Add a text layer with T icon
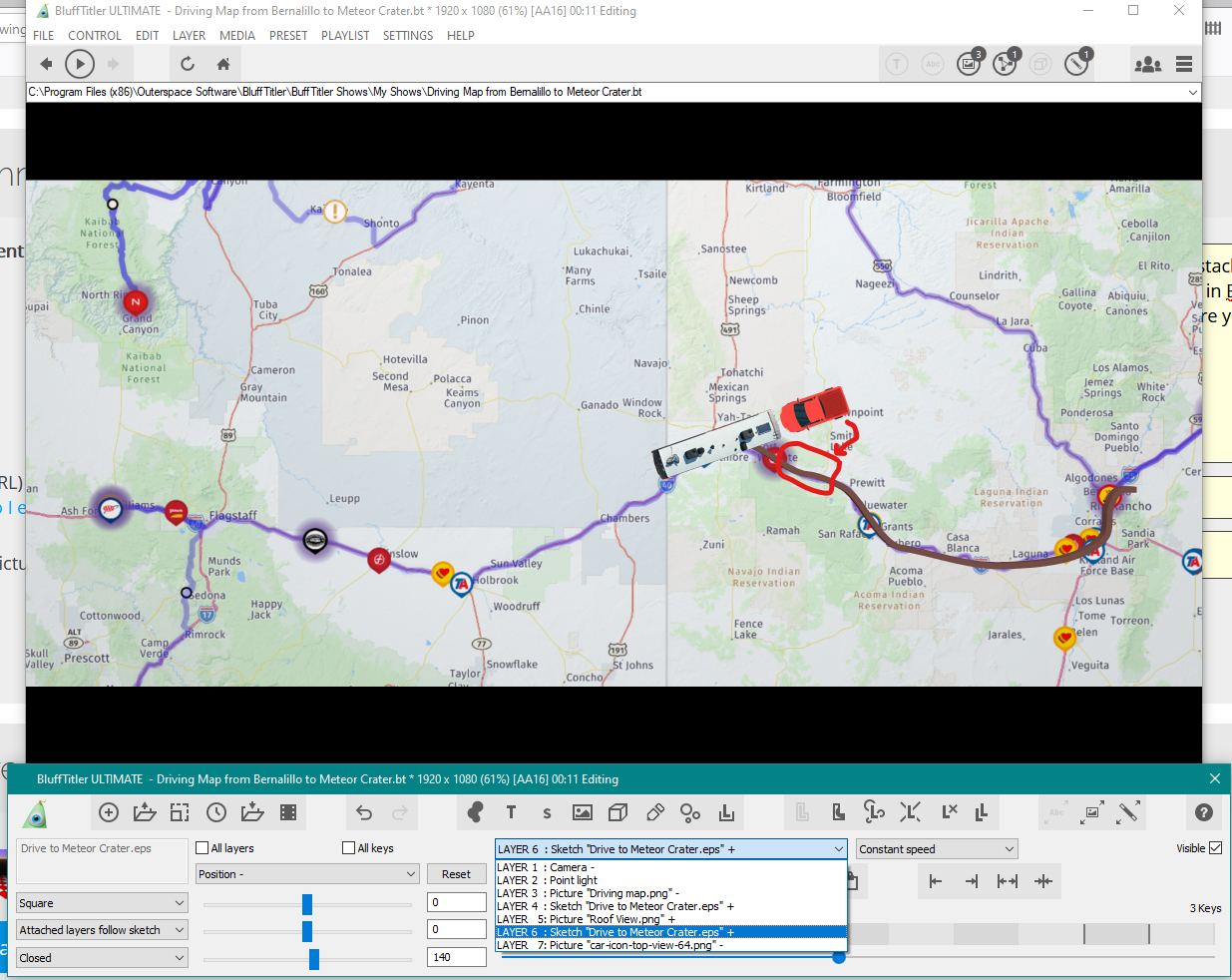This screenshot has height=980, width=1232. point(512,812)
